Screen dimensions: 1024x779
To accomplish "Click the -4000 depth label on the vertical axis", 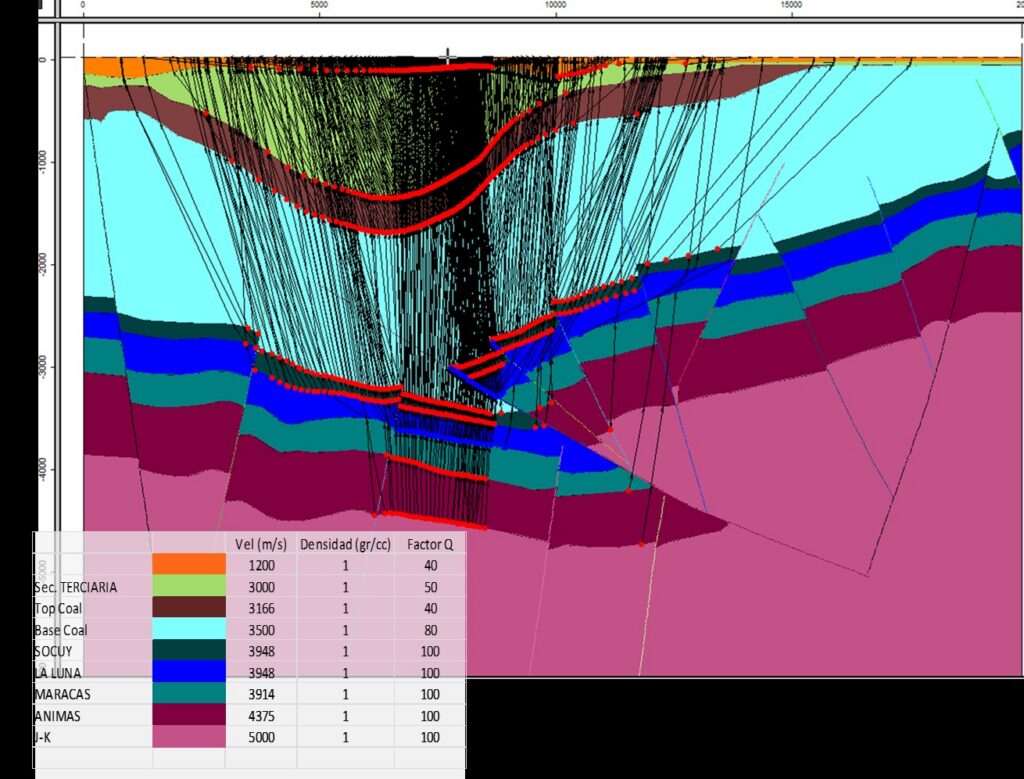I will click(42, 469).
